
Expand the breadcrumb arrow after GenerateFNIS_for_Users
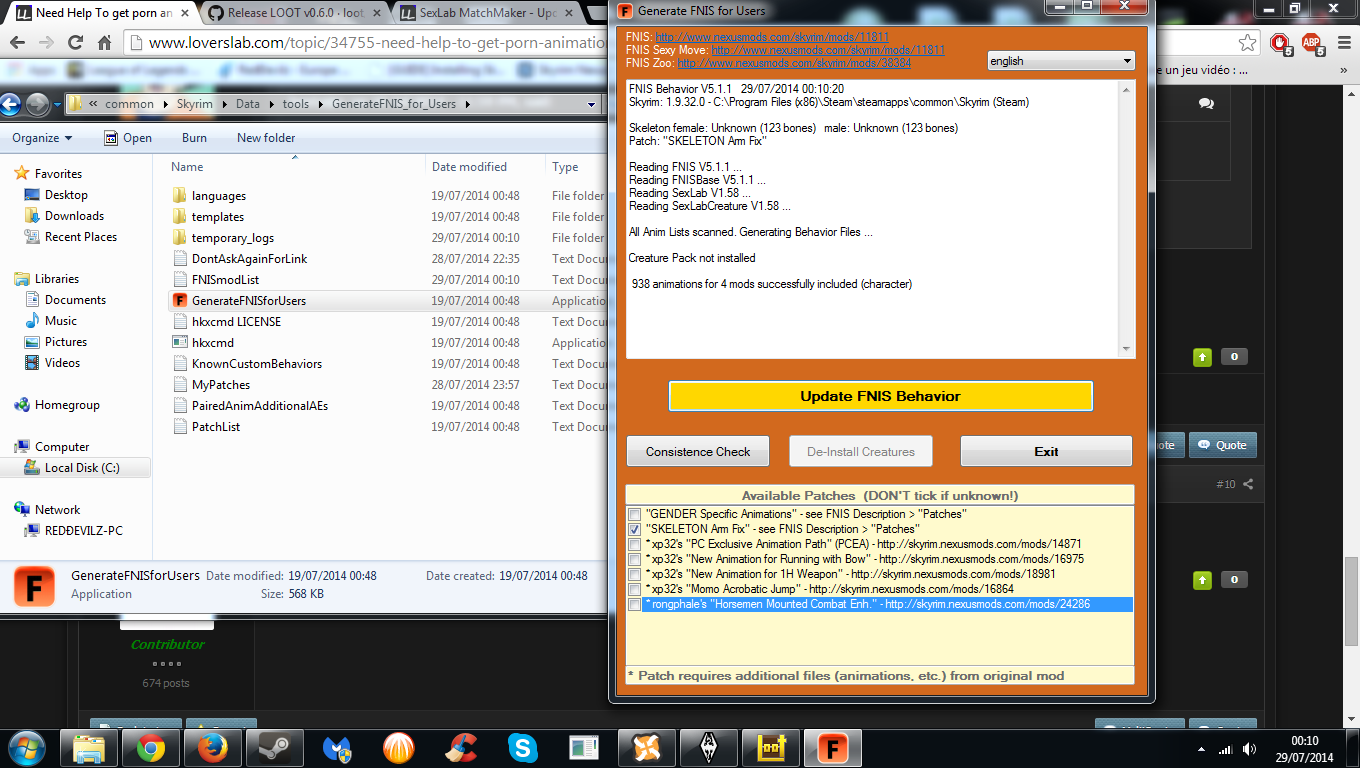(466, 104)
